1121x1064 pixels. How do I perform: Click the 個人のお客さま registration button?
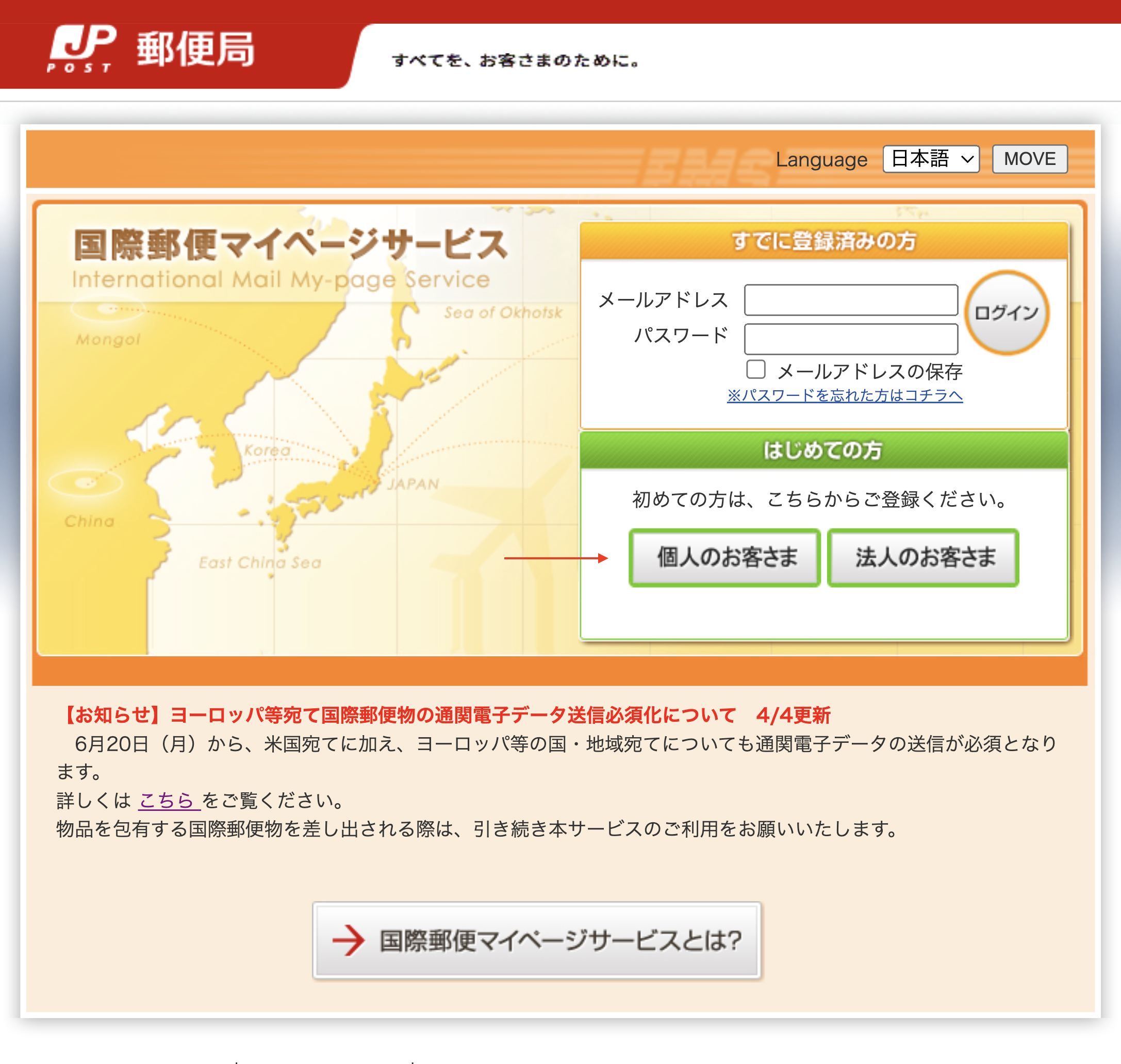pos(724,558)
